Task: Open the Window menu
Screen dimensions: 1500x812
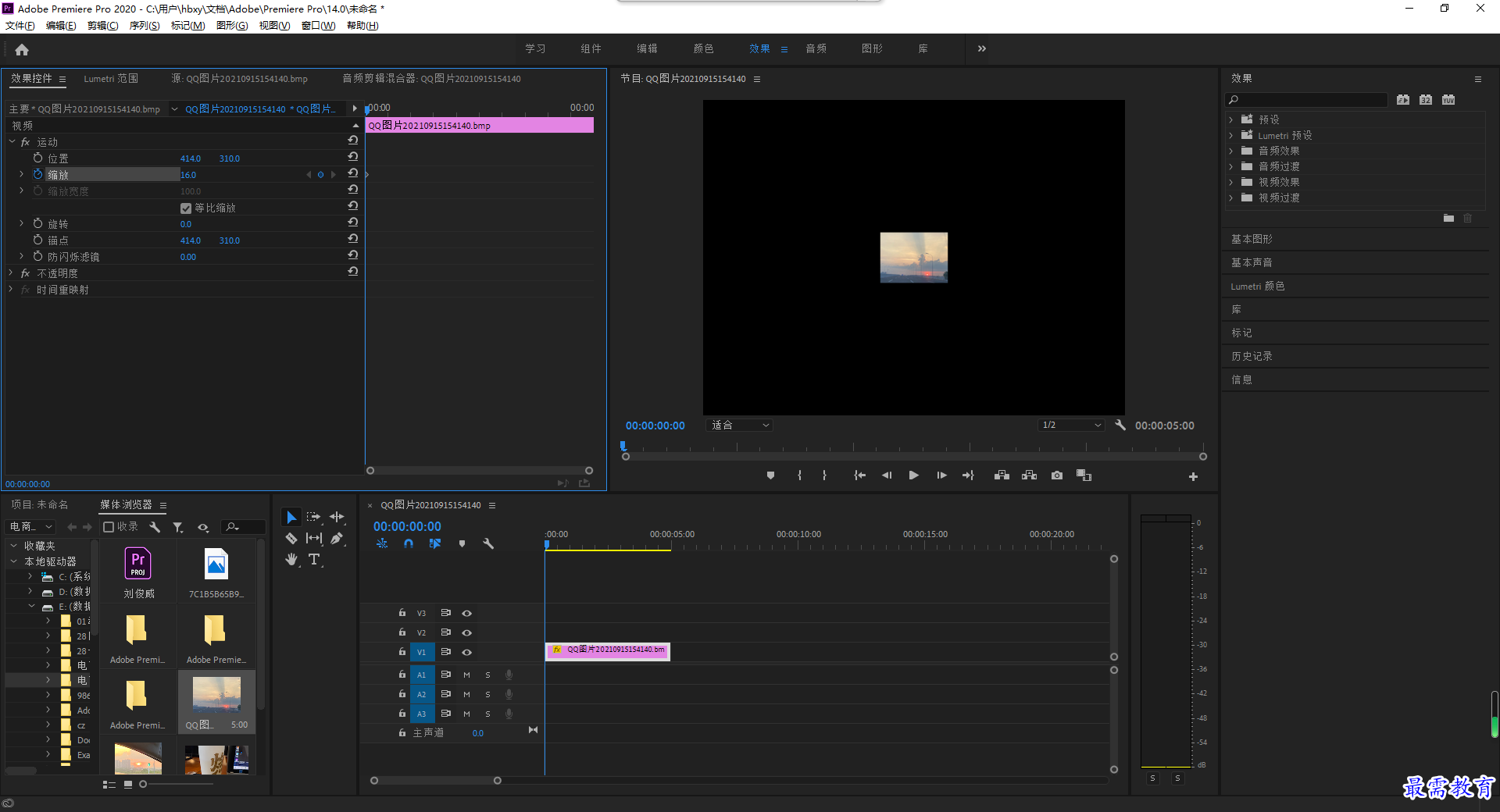Action: [318, 25]
